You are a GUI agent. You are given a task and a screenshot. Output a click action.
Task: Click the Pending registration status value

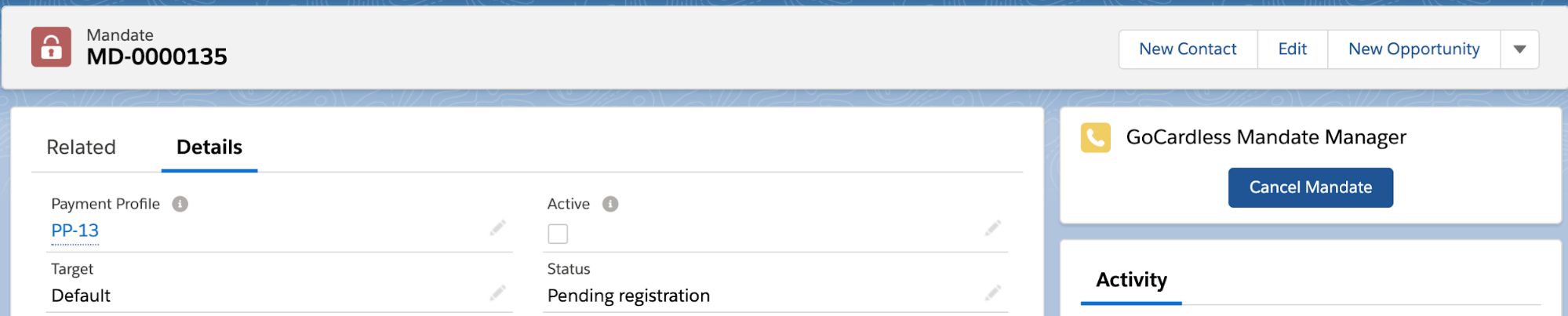[628, 296]
